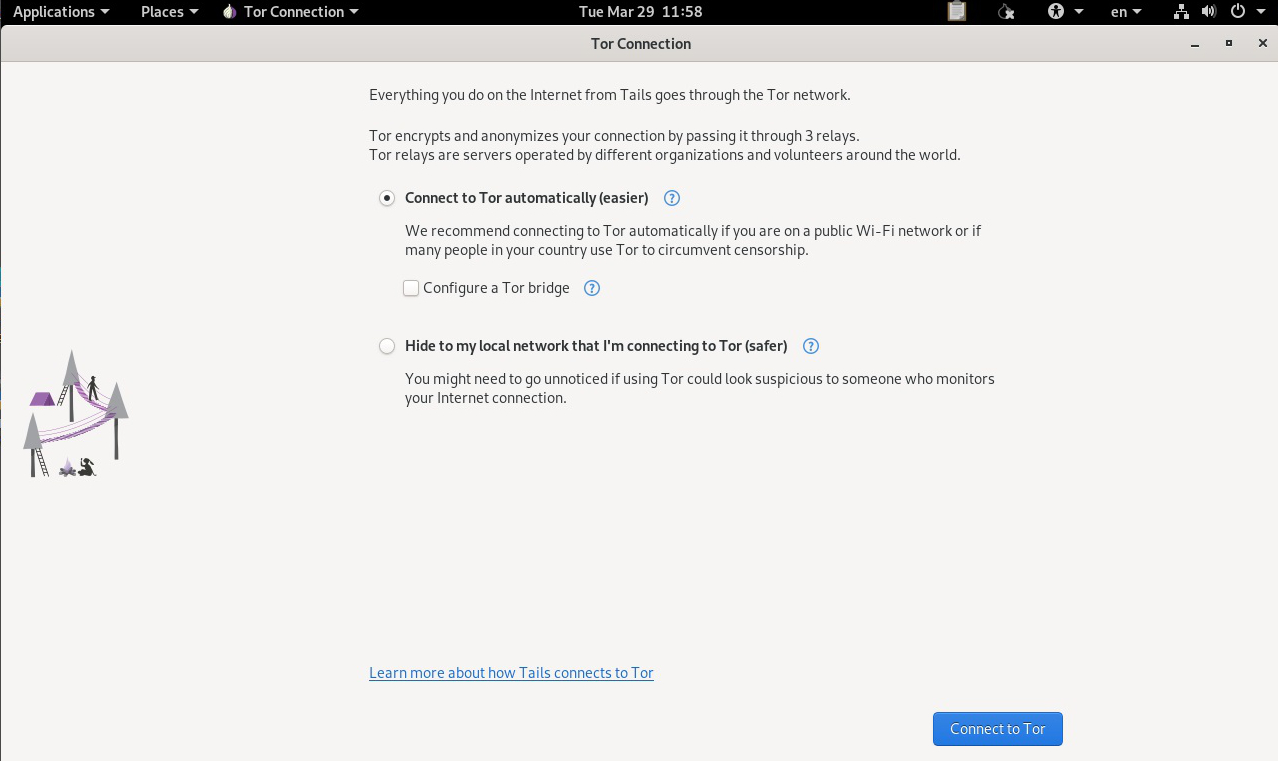Click the Tor Connection window title
The image size is (1278, 761).
click(x=641, y=44)
